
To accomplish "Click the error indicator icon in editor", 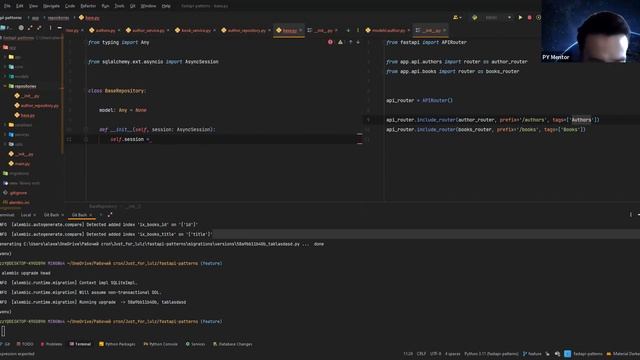I will click(330, 42).
